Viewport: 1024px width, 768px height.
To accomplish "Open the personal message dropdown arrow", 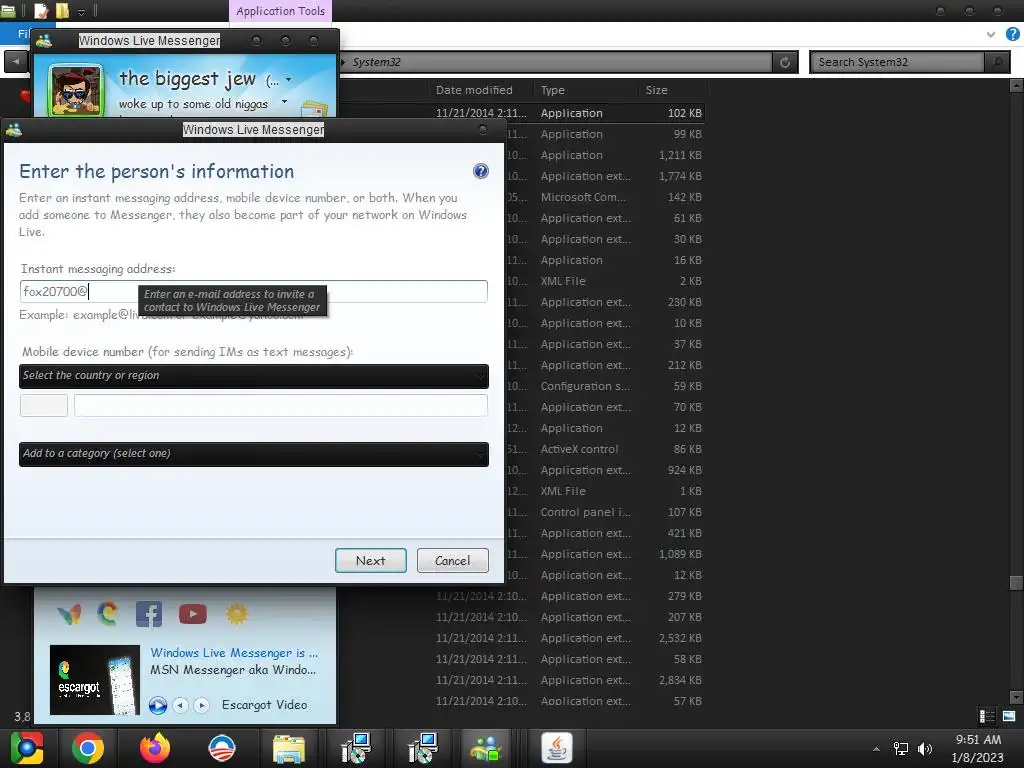I will coord(284,102).
